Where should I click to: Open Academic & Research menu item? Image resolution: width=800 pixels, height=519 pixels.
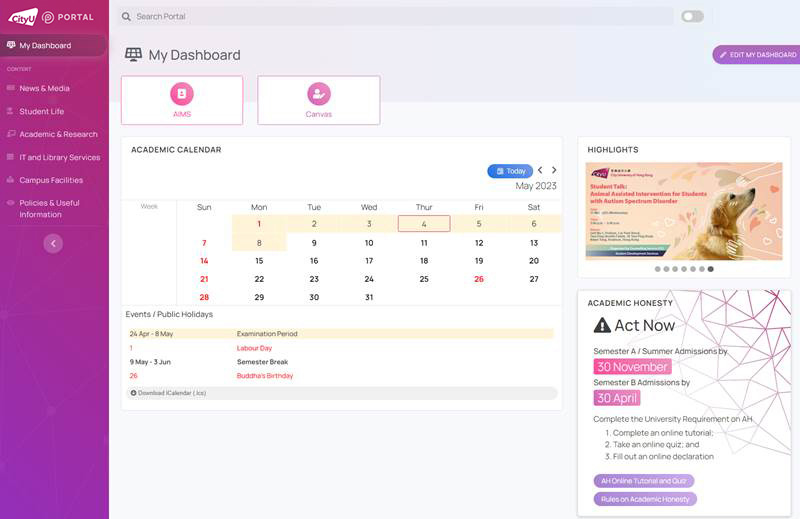click(58, 134)
